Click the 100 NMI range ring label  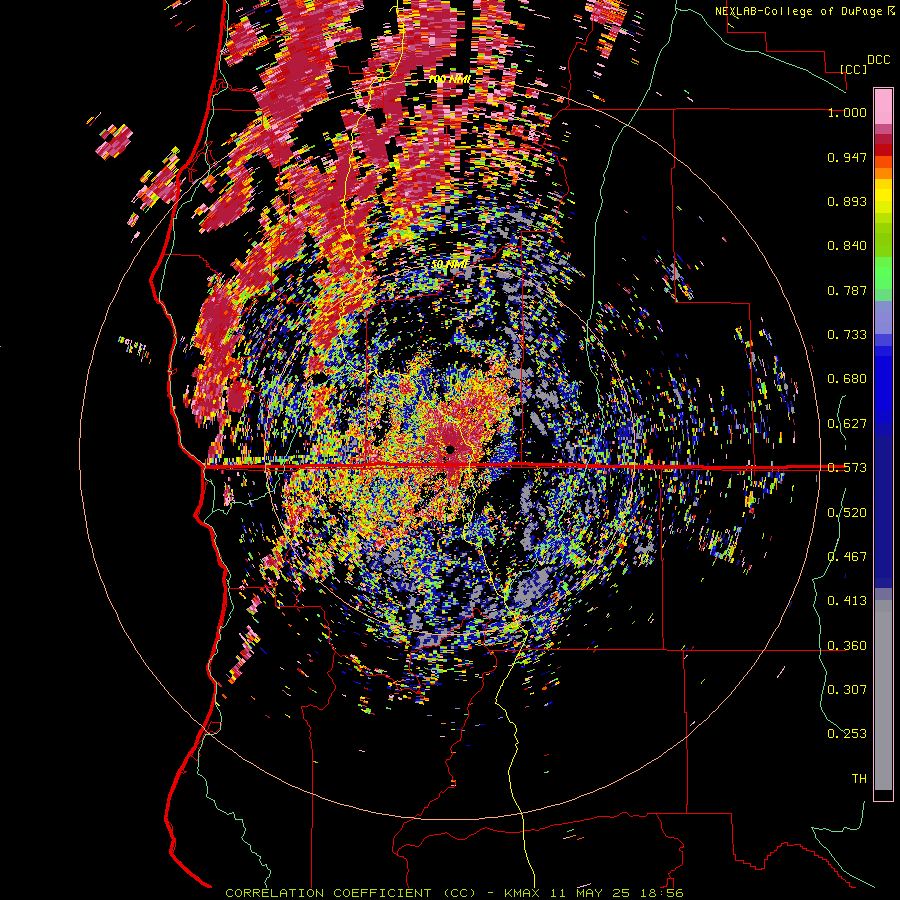pos(449,79)
